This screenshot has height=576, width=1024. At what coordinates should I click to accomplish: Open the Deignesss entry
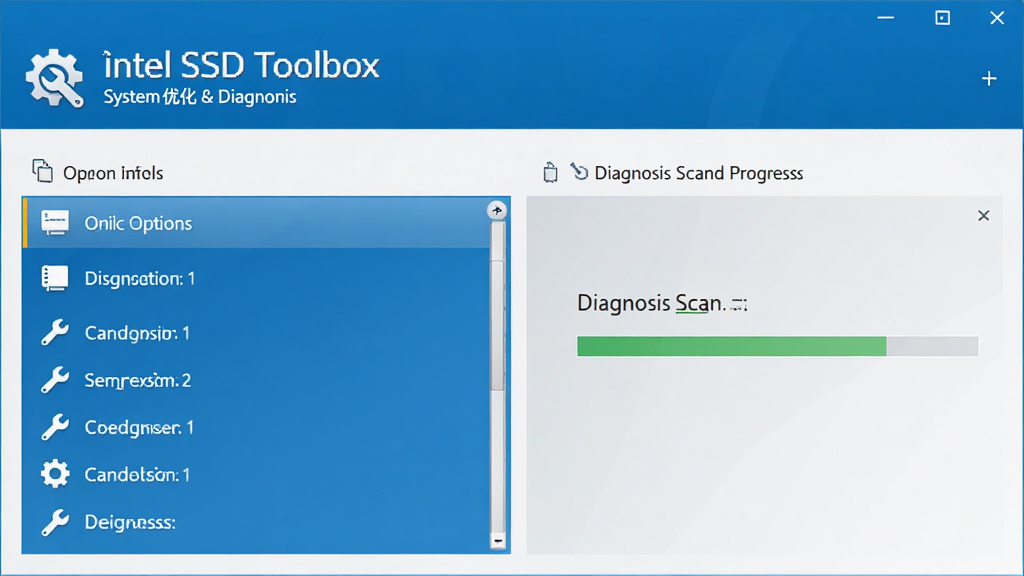coord(256,522)
